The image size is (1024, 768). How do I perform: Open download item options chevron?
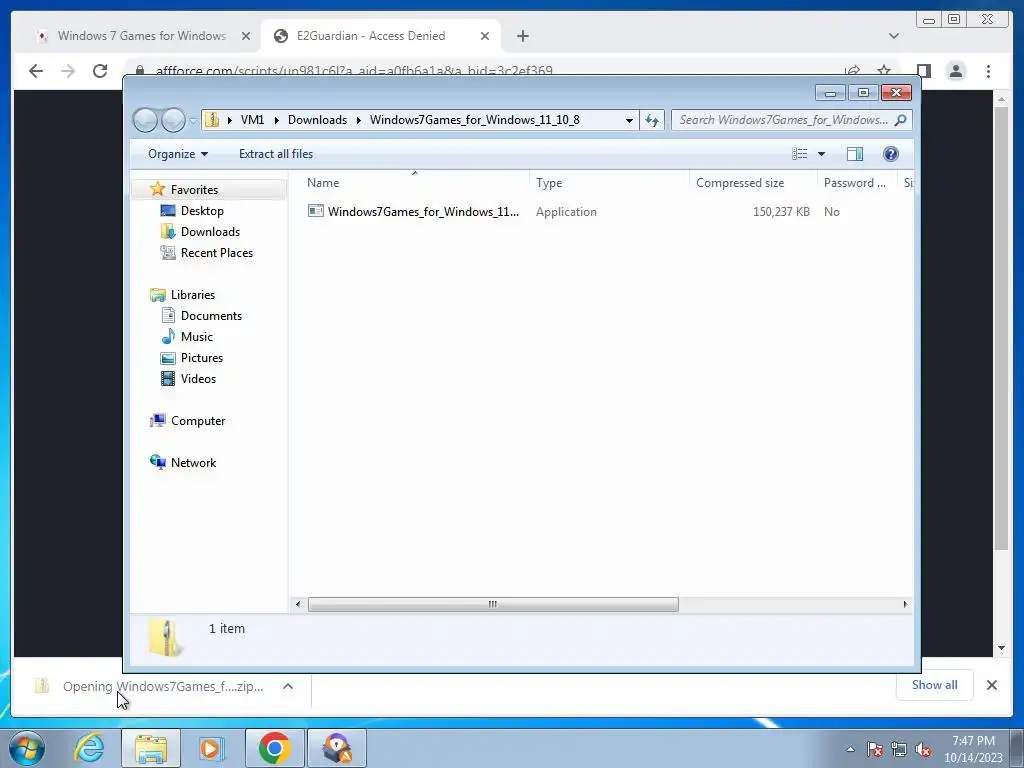[287, 686]
